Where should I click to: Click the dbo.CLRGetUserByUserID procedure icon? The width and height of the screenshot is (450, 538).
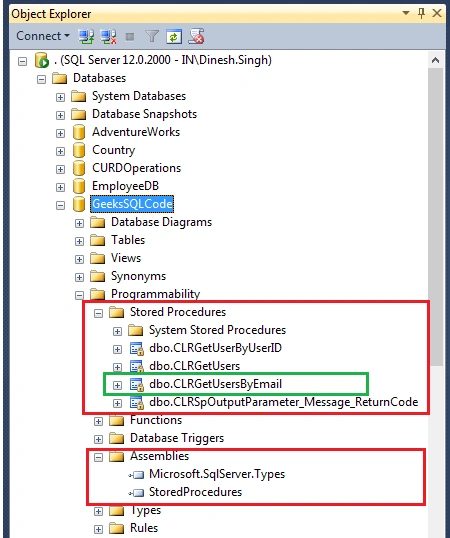(137, 349)
